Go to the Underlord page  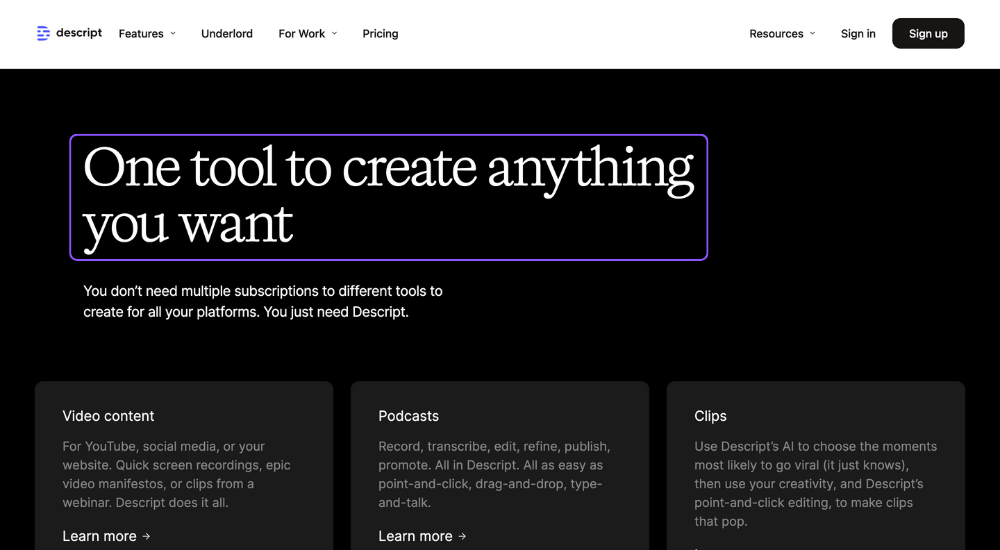[226, 34]
